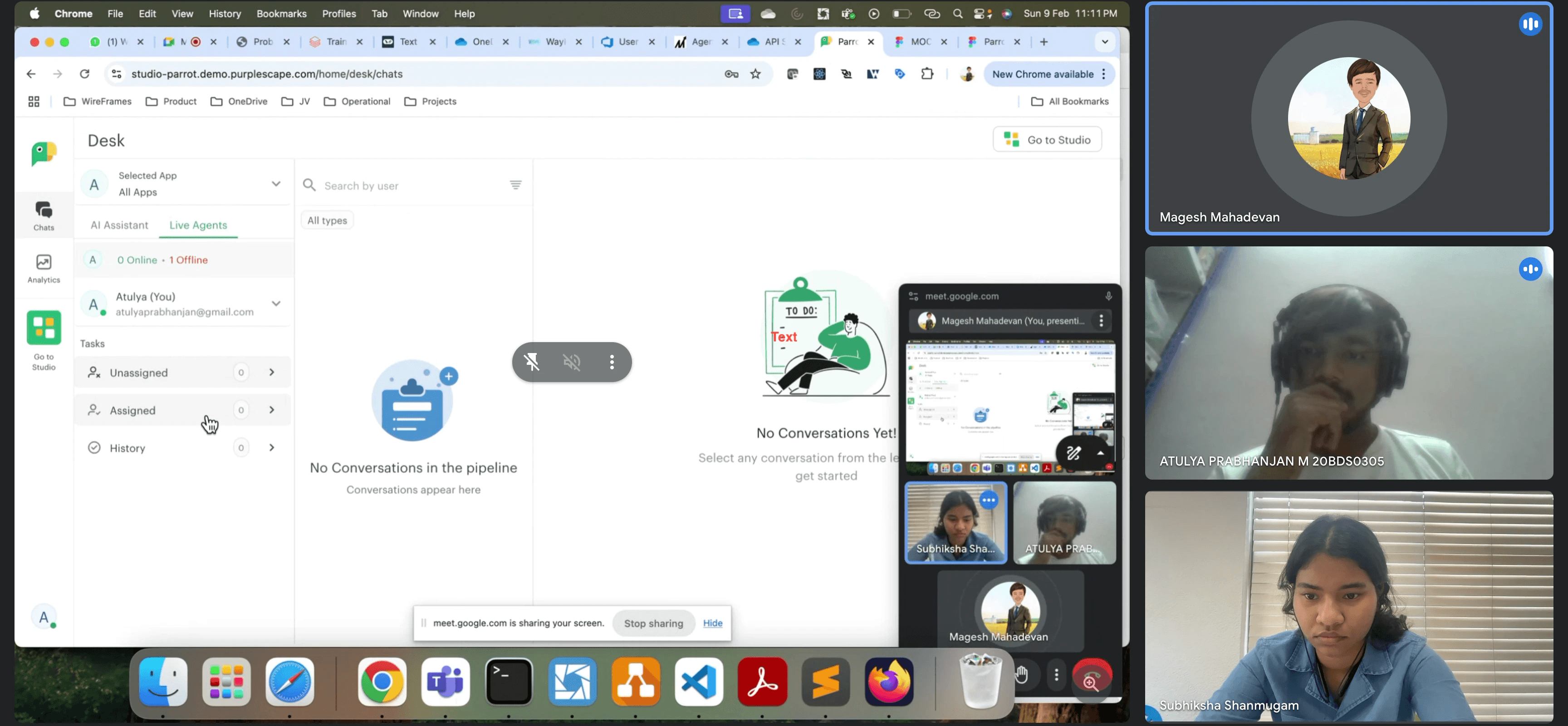Select the Subhiksha video thumbnail in Meet
This screenshot has width=1568, height=726.
click(x=955, y=523)
